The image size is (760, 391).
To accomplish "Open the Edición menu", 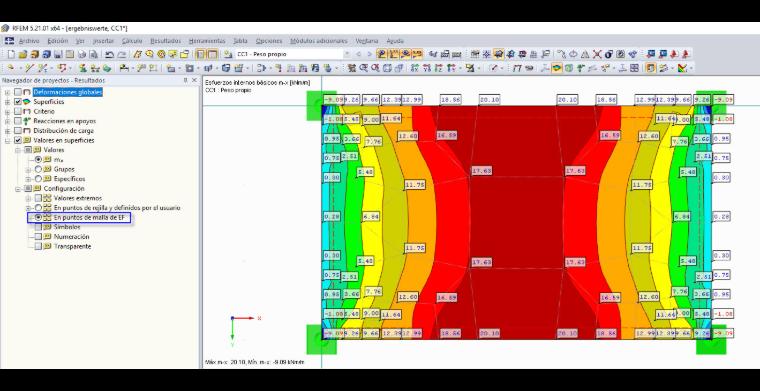I will pos(58,41).
